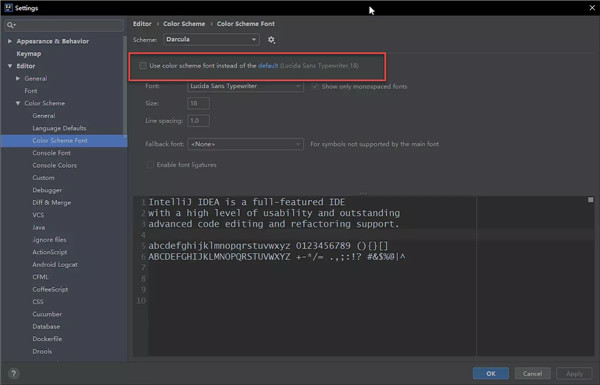The image size is (600, 385).
Task: Select VCS color scheme item
Action: 38,215
